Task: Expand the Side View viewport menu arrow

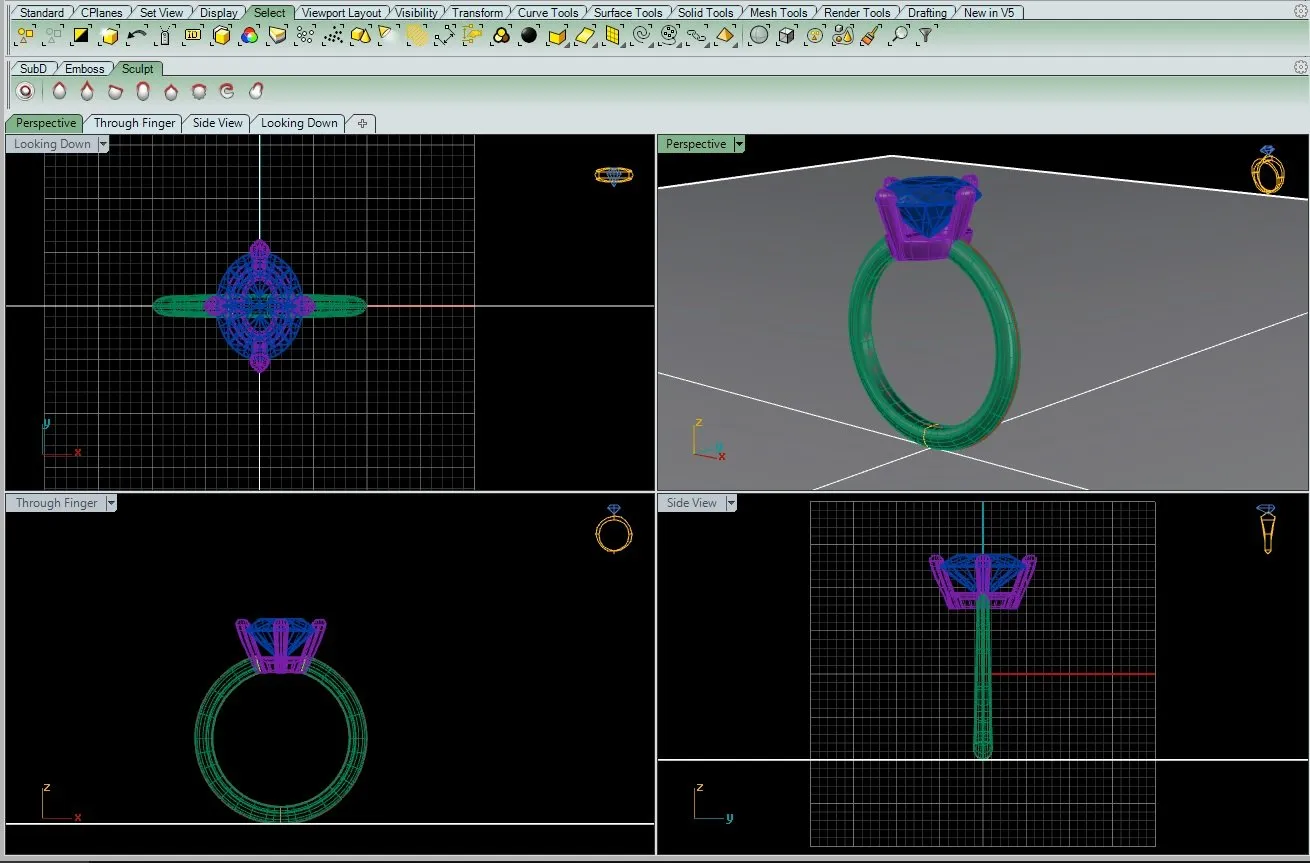Action: (x=731, y=503)
